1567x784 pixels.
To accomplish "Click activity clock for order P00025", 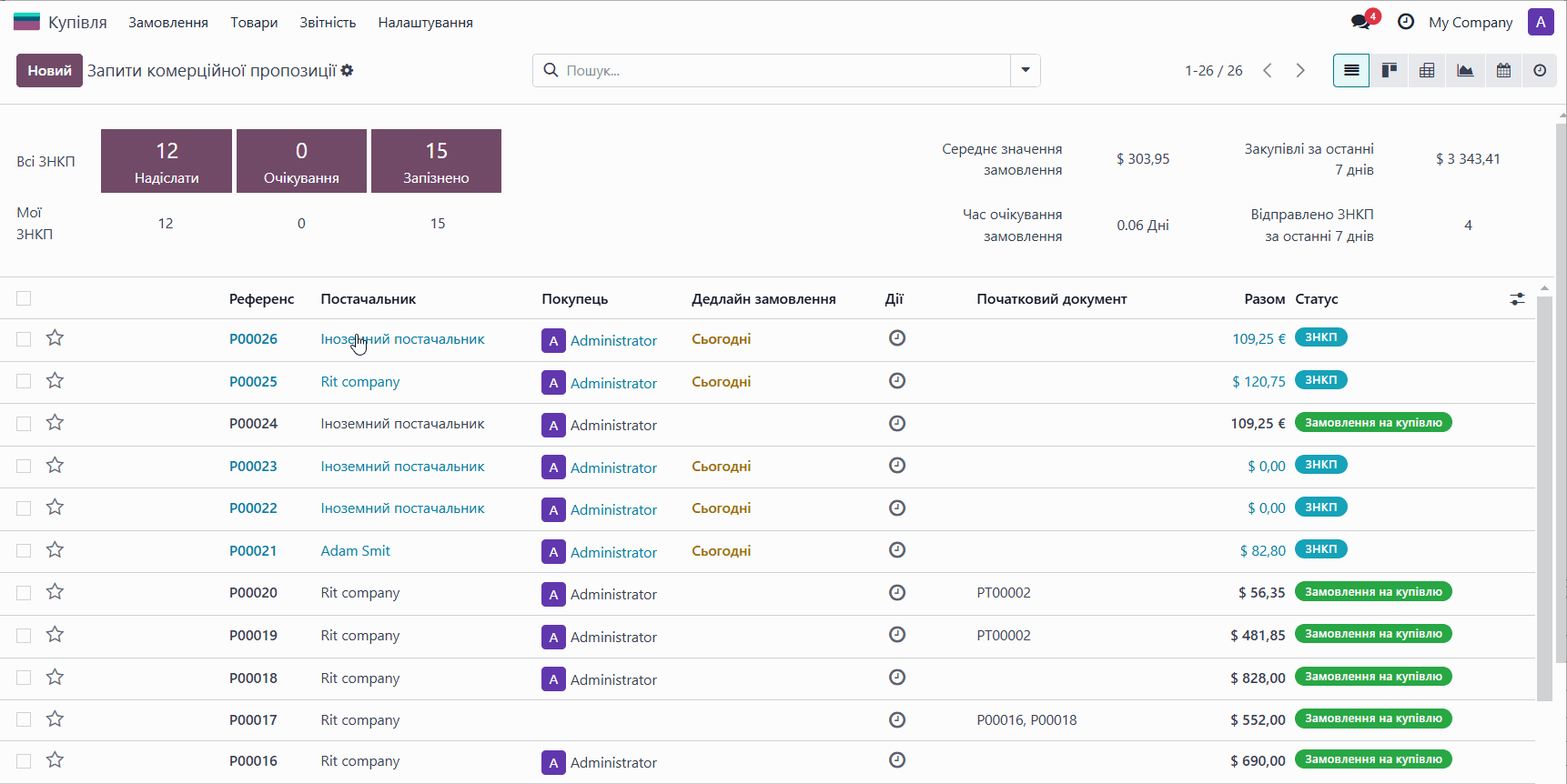I will pyautogui.click(x=896, y=381).
